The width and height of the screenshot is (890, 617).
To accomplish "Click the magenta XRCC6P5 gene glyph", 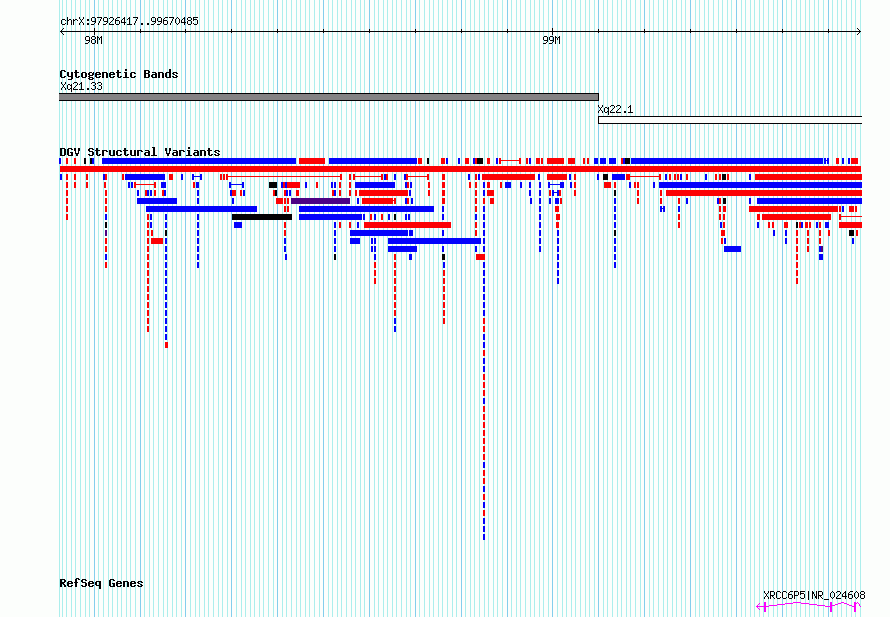I will click(808, 607).
